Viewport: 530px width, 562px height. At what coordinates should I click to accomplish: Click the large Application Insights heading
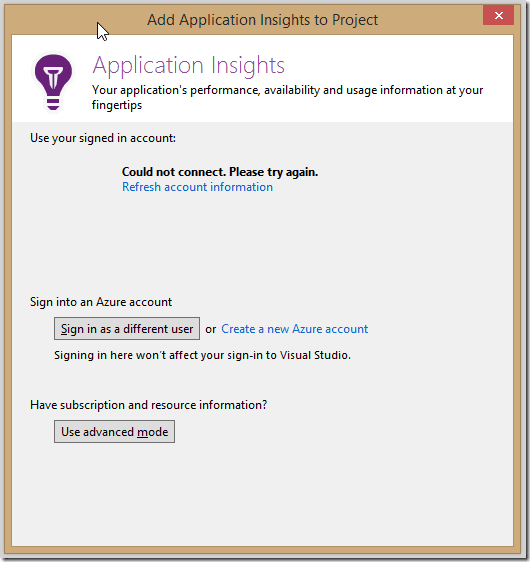pos(188,65)
